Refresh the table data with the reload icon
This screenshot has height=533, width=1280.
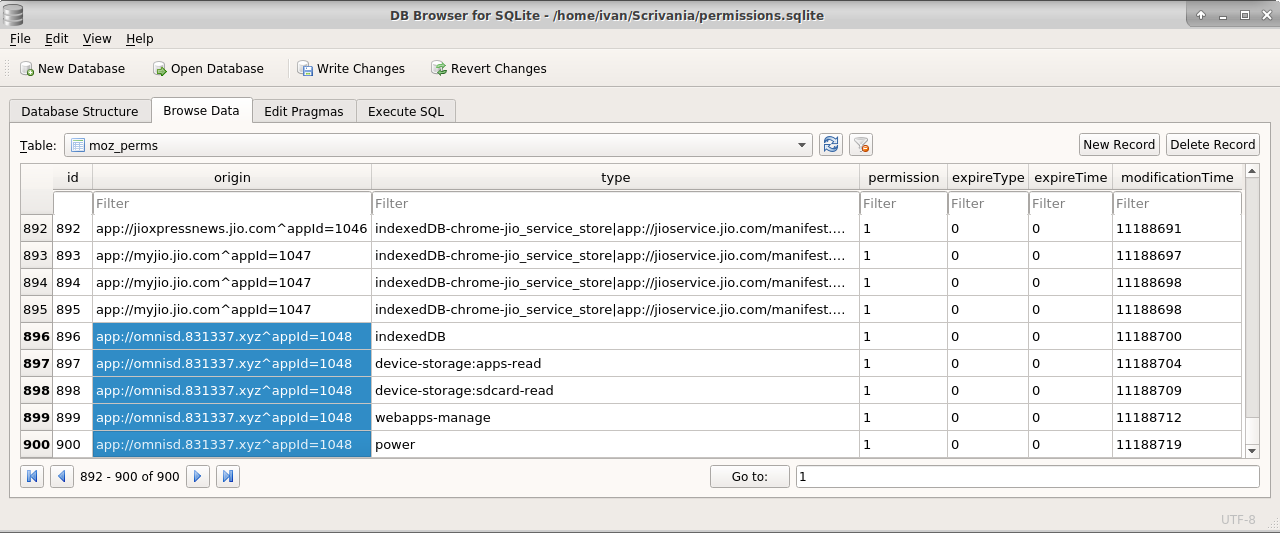[x=831, y=145]
